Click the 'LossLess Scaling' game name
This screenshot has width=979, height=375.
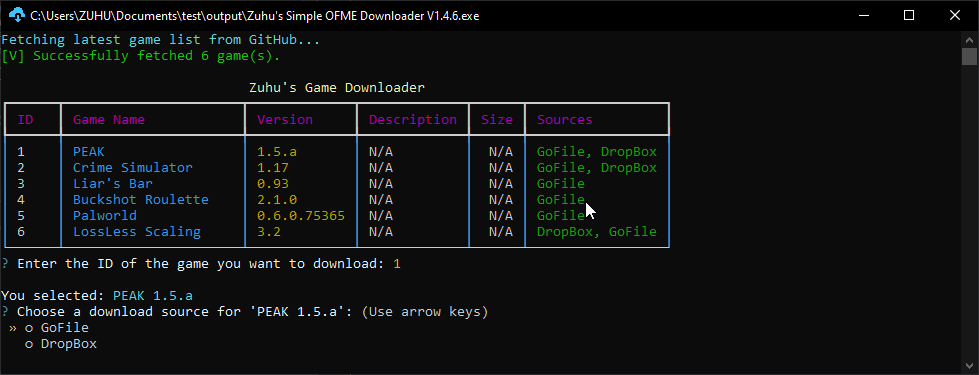click(137, 232)
